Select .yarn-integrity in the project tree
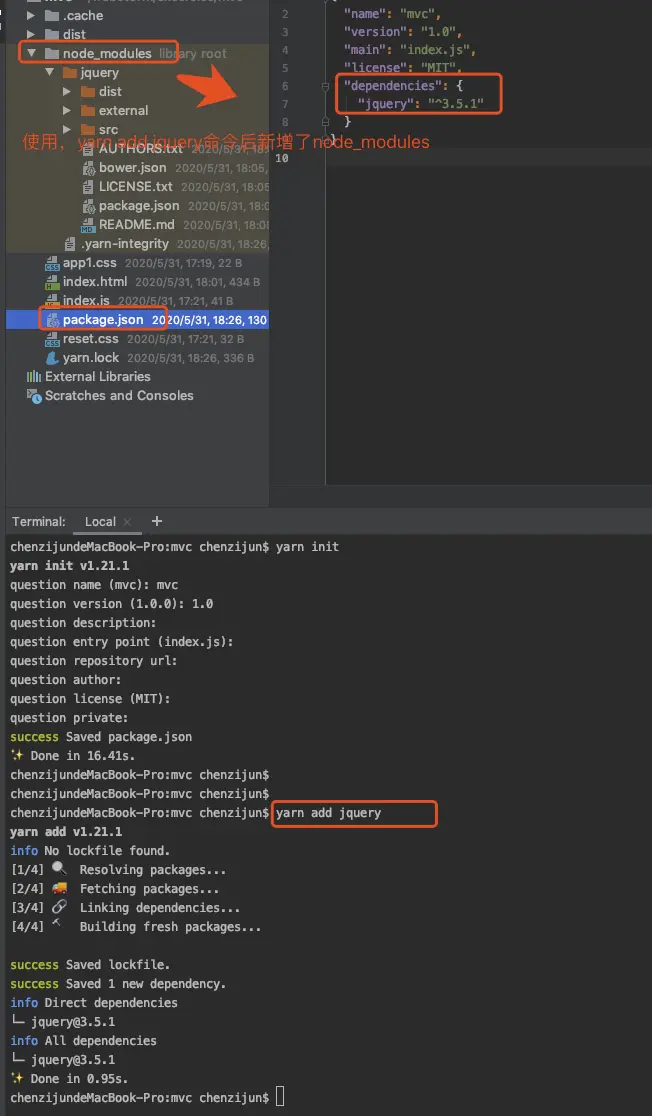652x1116 pixels. point(125,244)
